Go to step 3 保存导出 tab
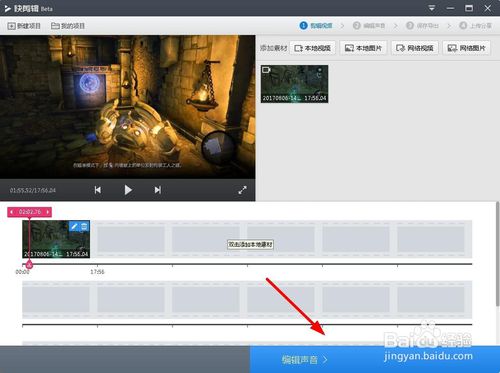The width and height of the screenshot is (500, 373). [422, 26]
